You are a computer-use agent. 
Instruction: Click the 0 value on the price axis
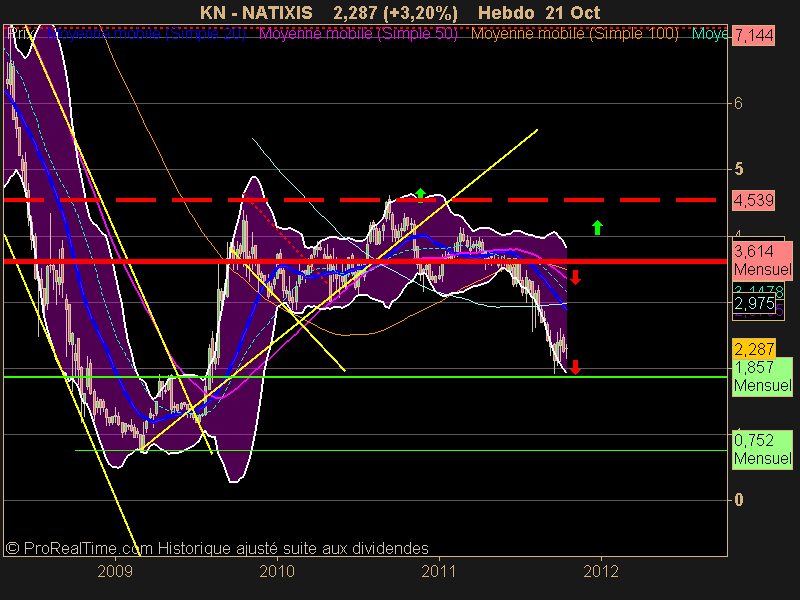738,499
